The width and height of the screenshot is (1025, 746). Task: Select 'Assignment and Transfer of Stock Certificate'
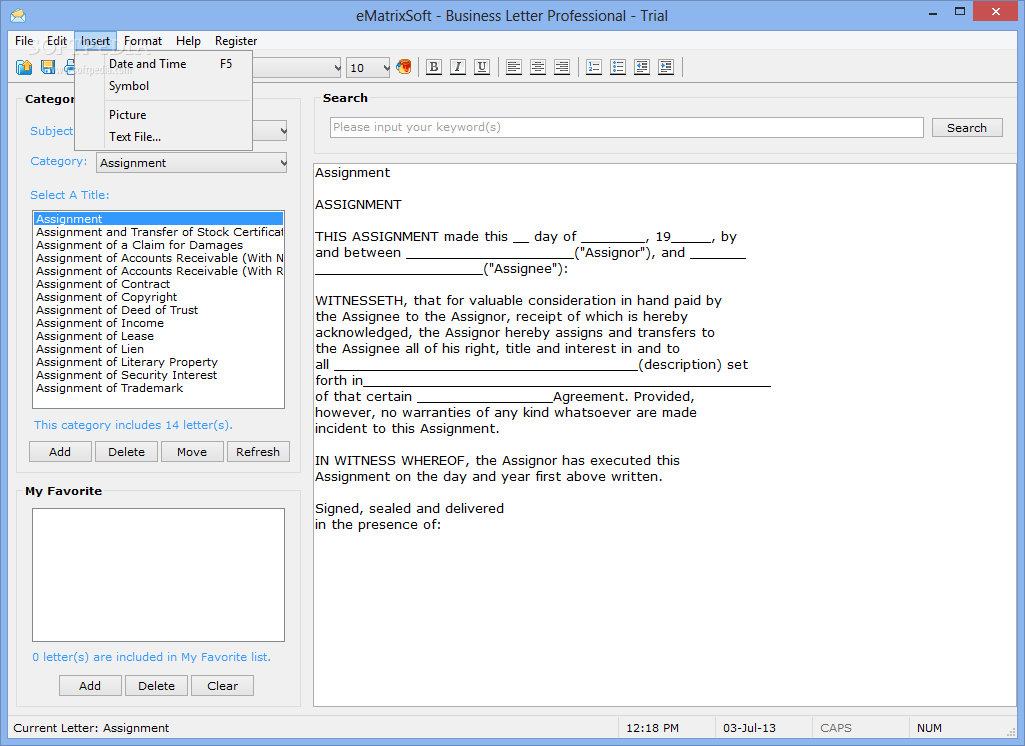coord(159,232)
